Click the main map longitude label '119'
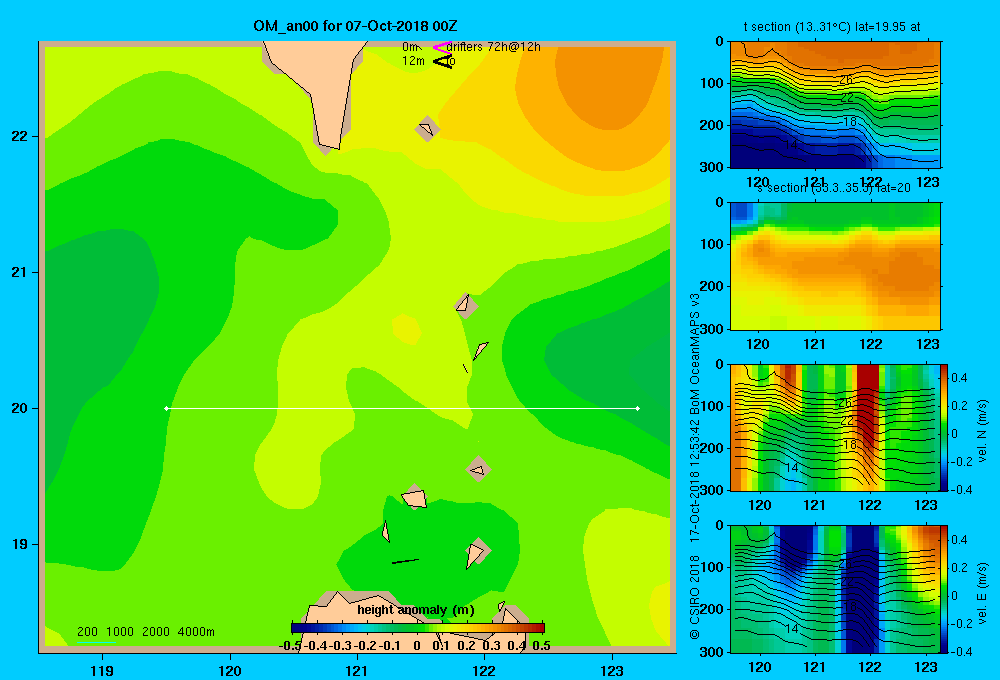The width and height of the screenshot is (1000, 680). 102,671
